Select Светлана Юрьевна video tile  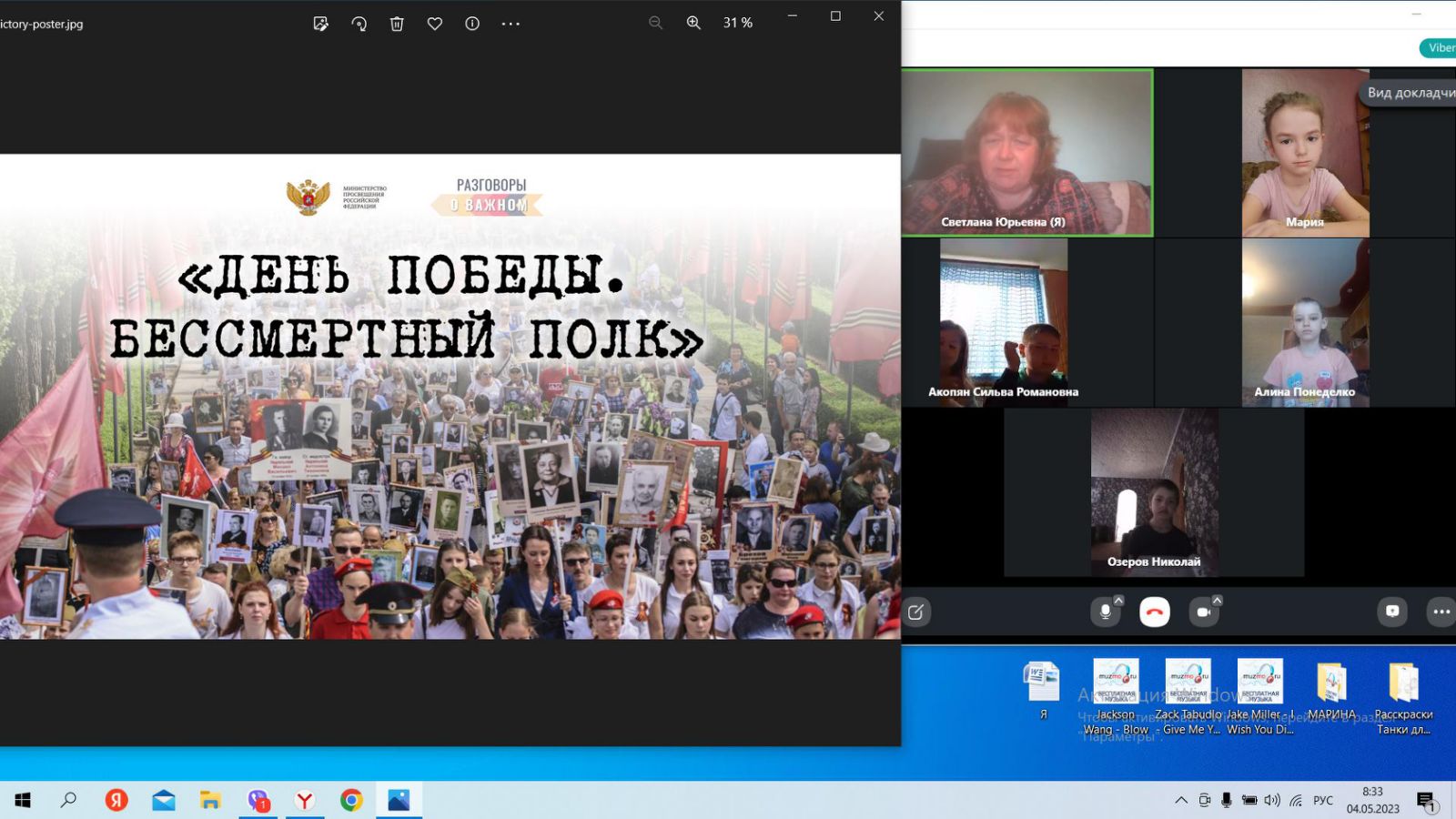click(x=1027, y=153)
